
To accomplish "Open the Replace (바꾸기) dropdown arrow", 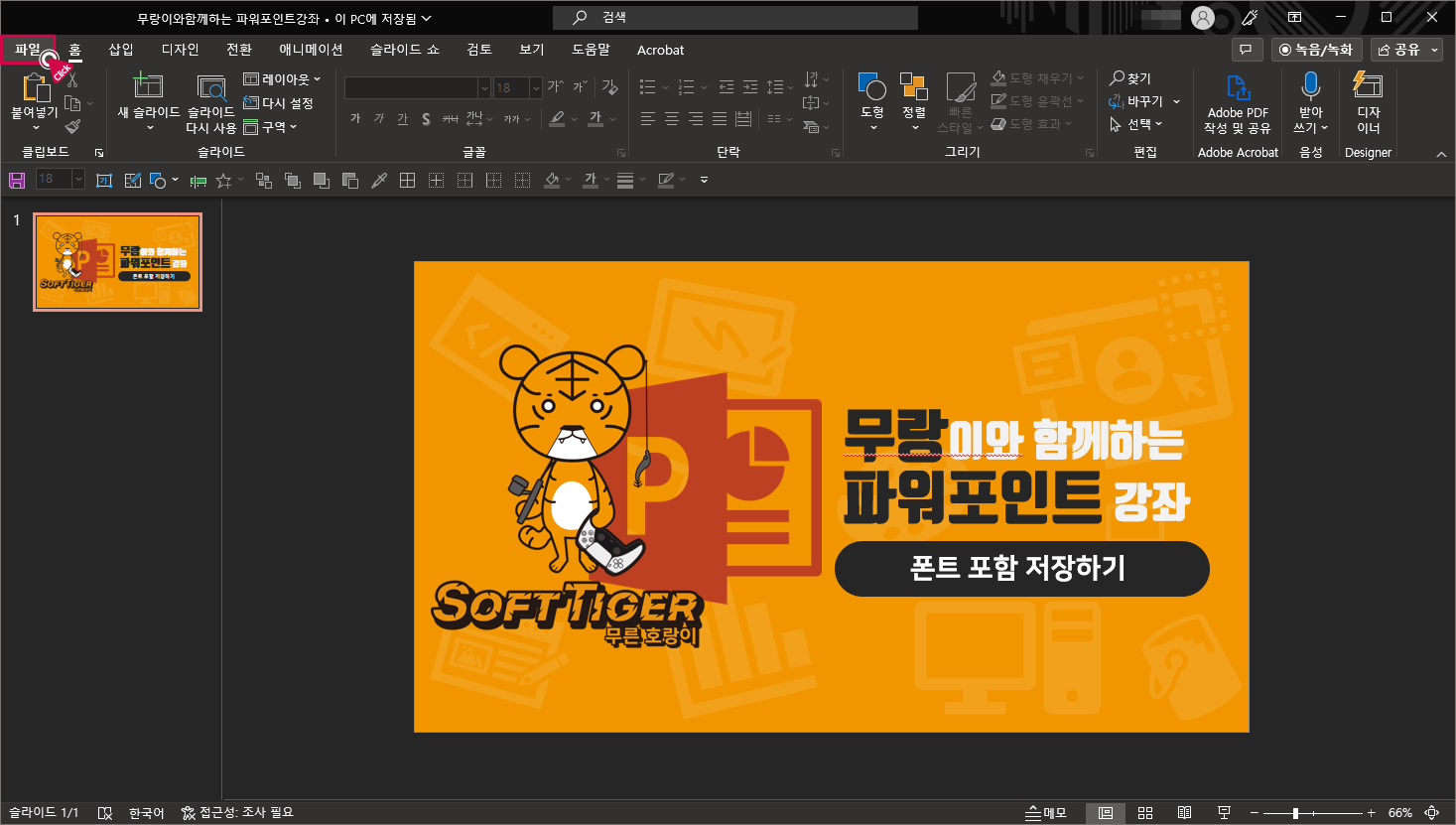I will point(1177,101).
